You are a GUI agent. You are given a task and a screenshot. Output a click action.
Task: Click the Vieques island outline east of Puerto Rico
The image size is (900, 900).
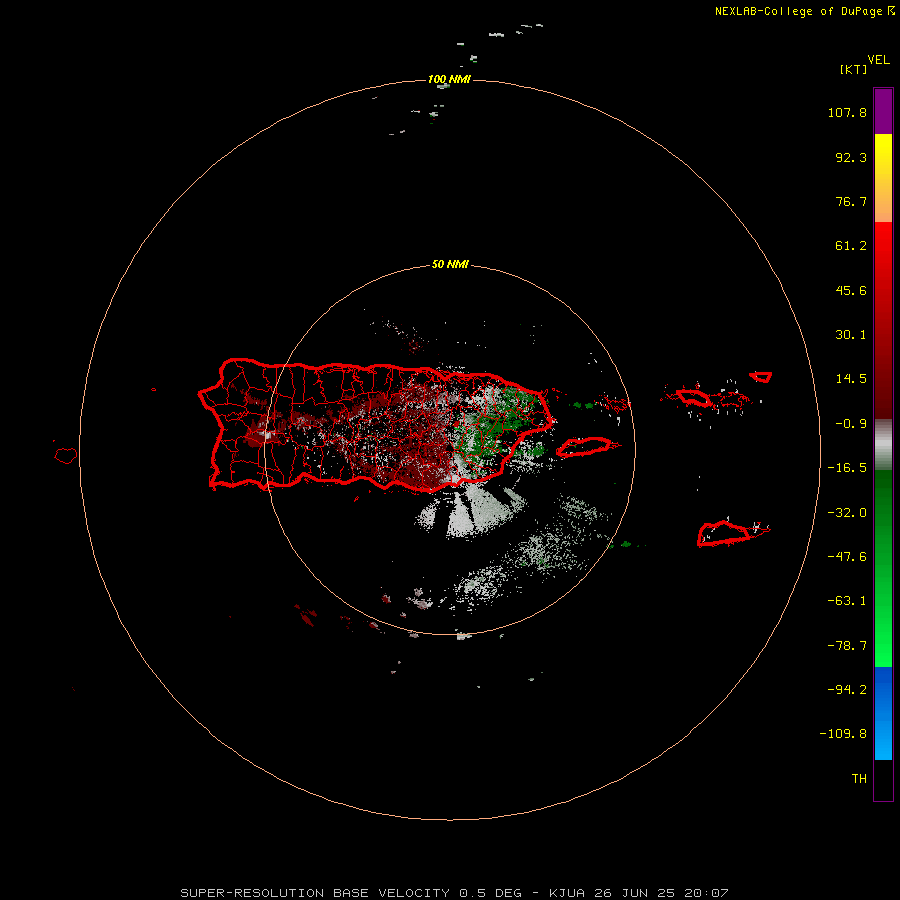pyautogui.click(x=584, y=447)
